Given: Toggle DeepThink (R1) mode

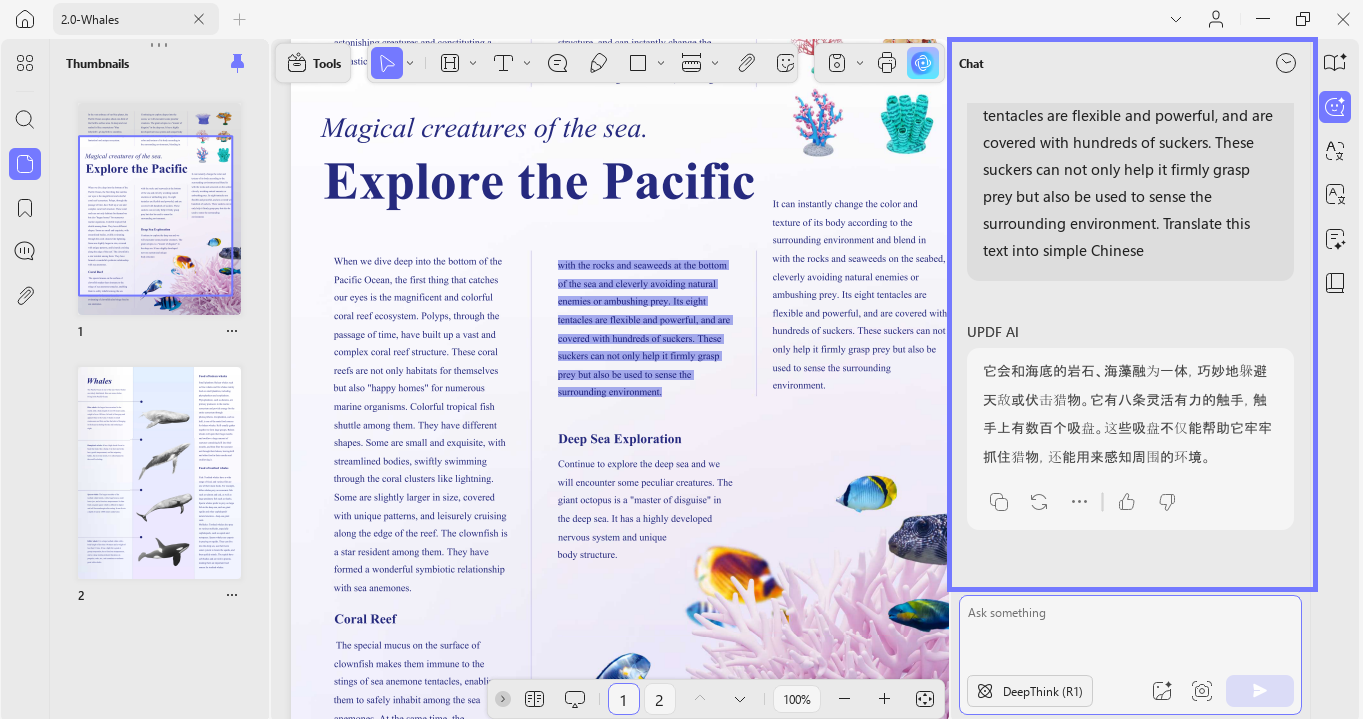Looking at the screenshot, I should point(1030,691).
